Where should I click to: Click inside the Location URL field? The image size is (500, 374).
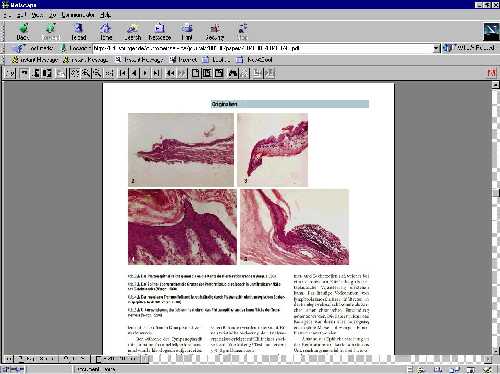click(x=263, y=48)
